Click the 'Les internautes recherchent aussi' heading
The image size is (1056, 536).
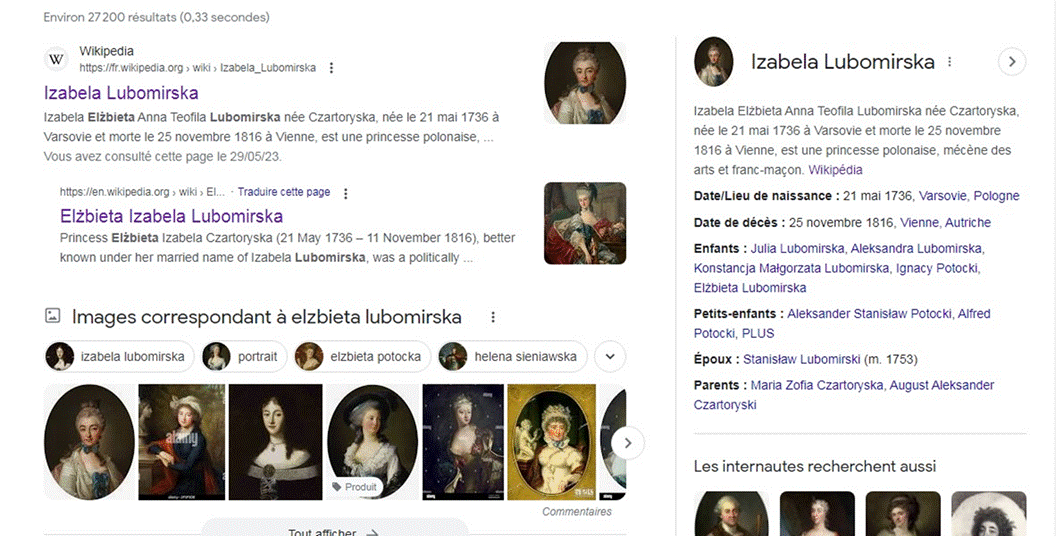point(815,466)
